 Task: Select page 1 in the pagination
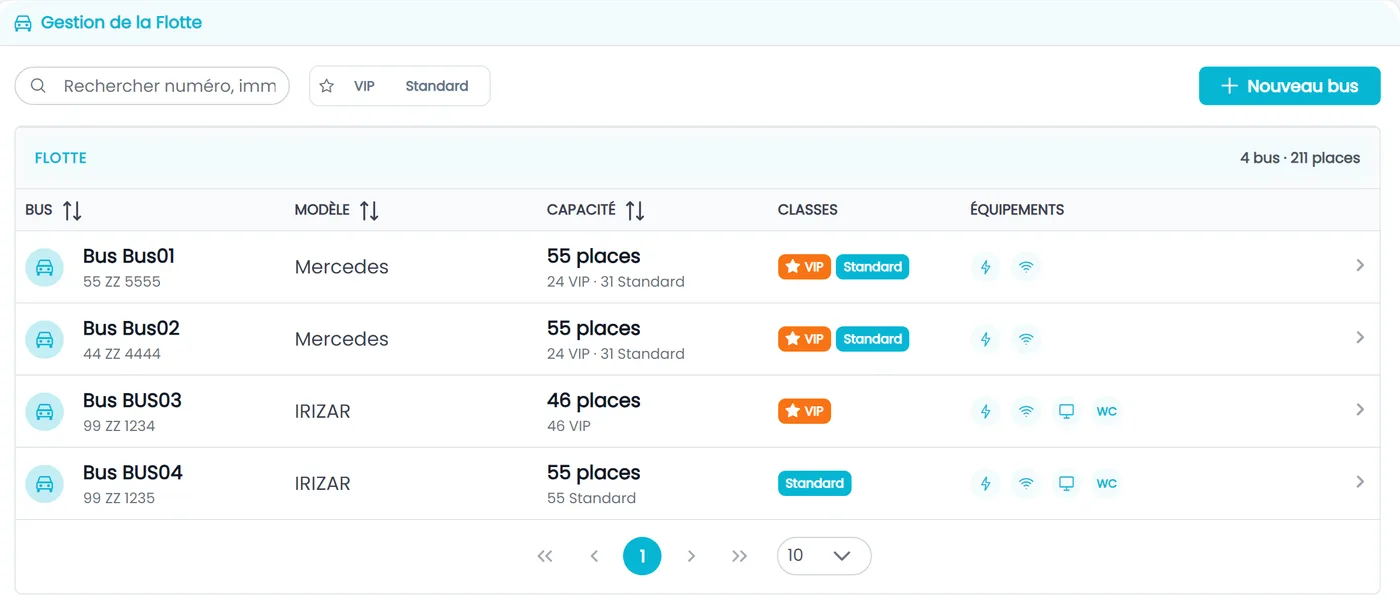pyautogui.click(x=642, y=556)
